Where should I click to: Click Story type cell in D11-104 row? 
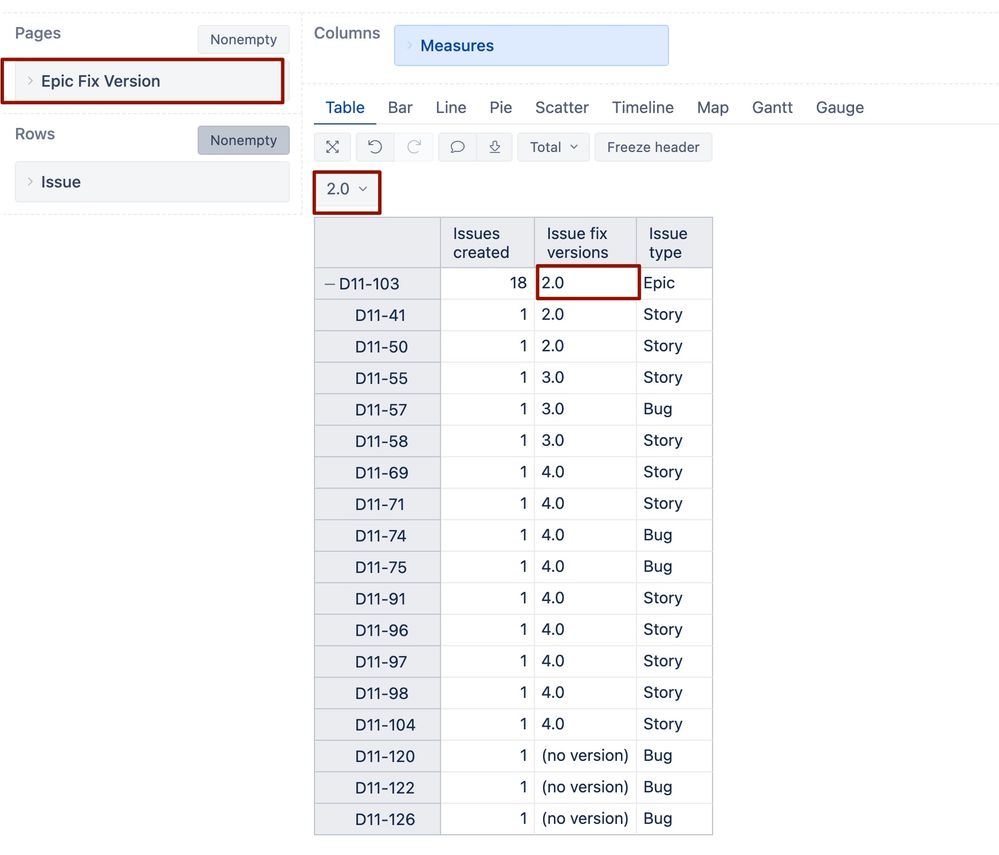click(x=674, y=724)
